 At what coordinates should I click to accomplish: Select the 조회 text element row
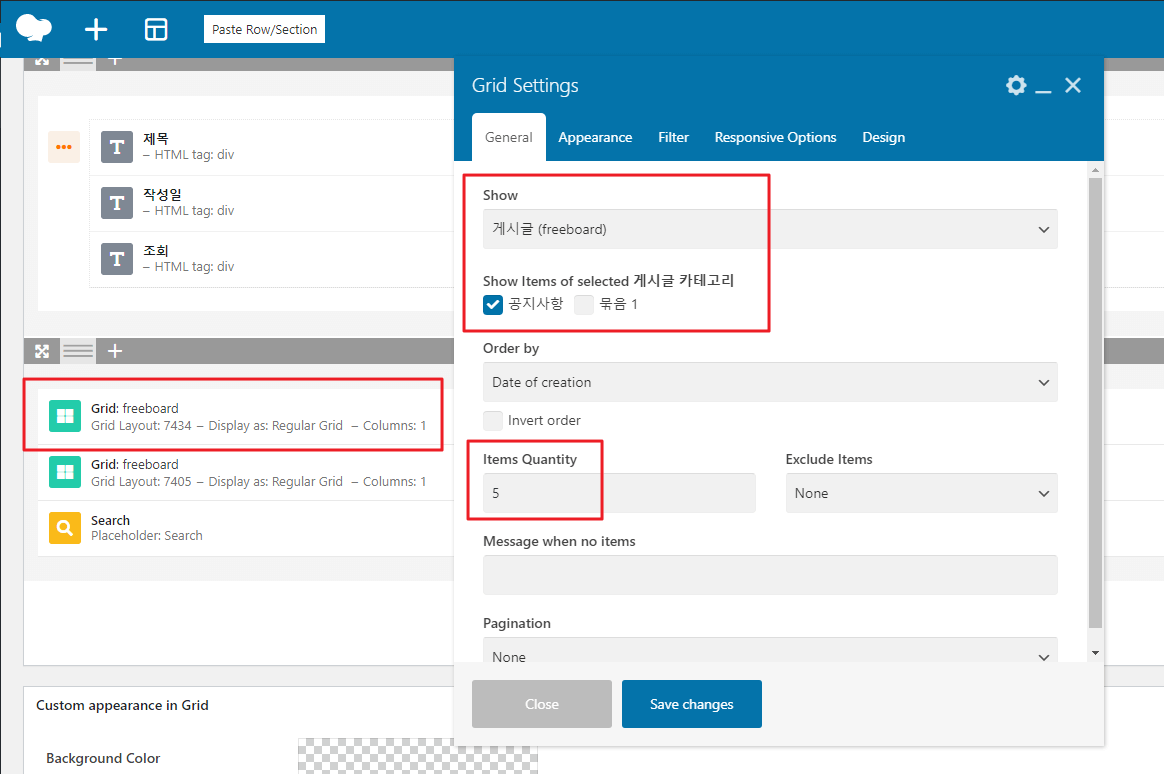pos(273,259)
